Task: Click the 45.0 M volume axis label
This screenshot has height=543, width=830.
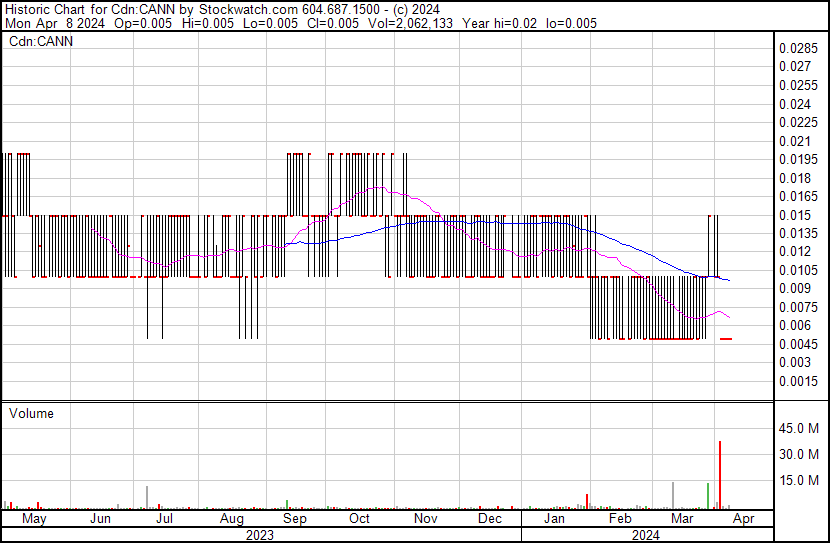Action: (798, 428)
